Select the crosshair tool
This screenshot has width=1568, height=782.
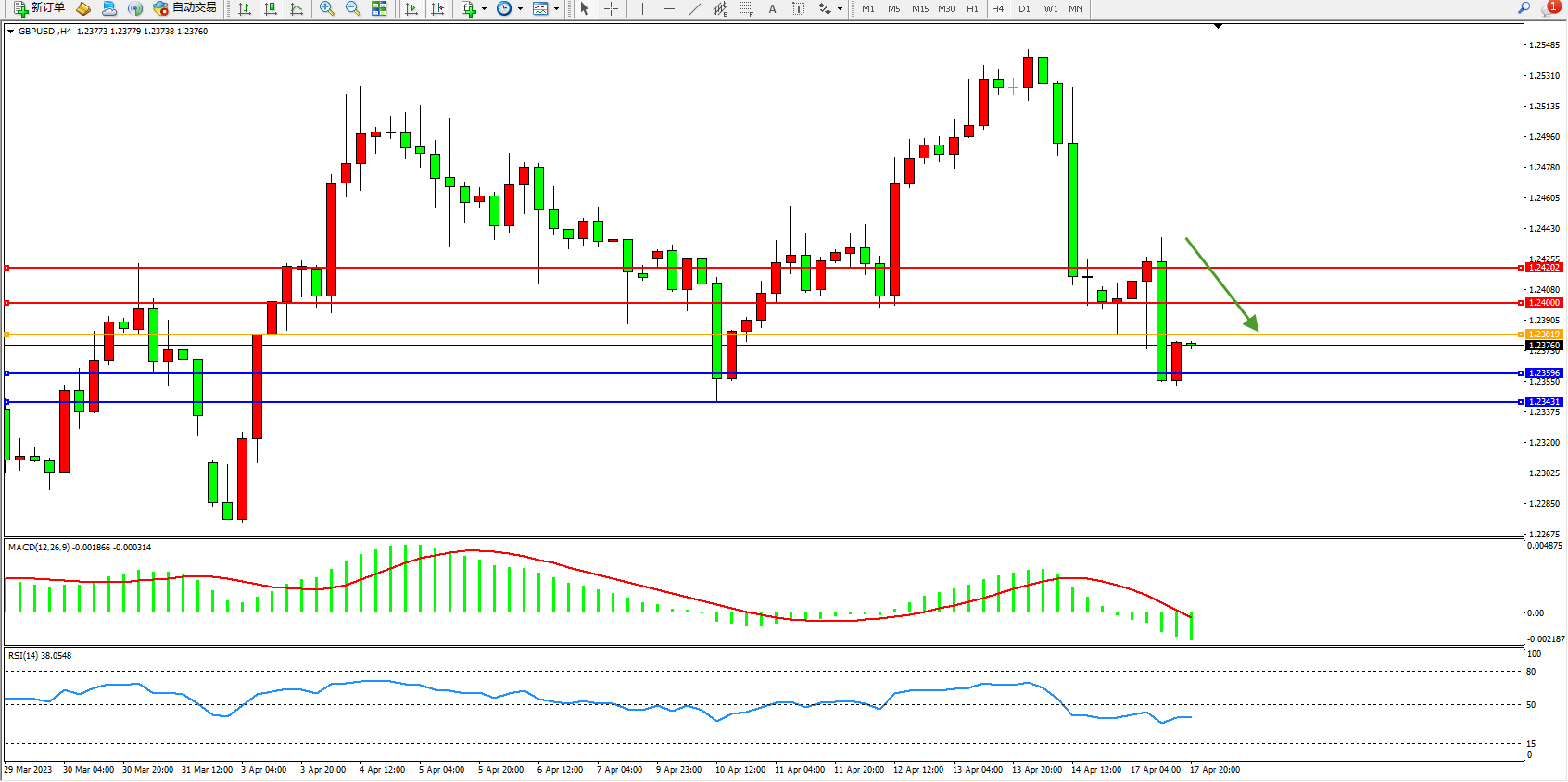tap(612, 8)
